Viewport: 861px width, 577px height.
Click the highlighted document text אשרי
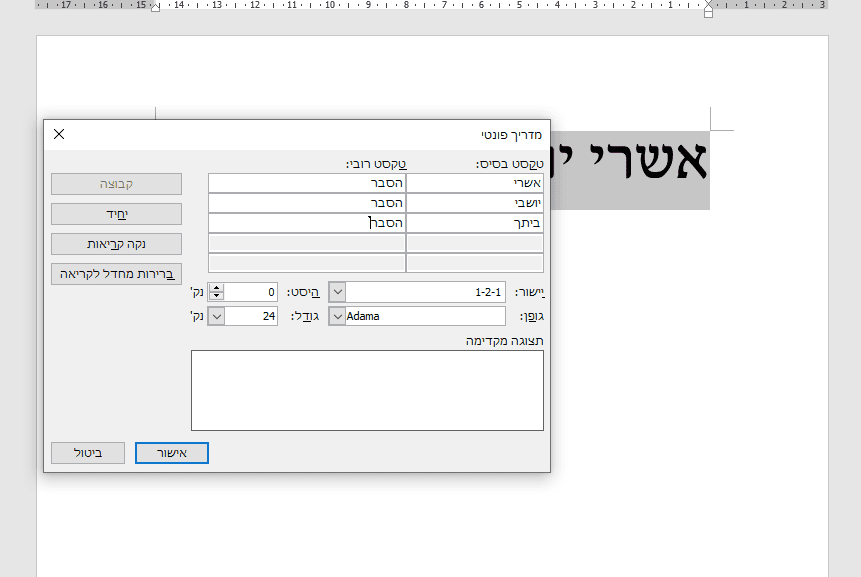[x=648, y=161]
